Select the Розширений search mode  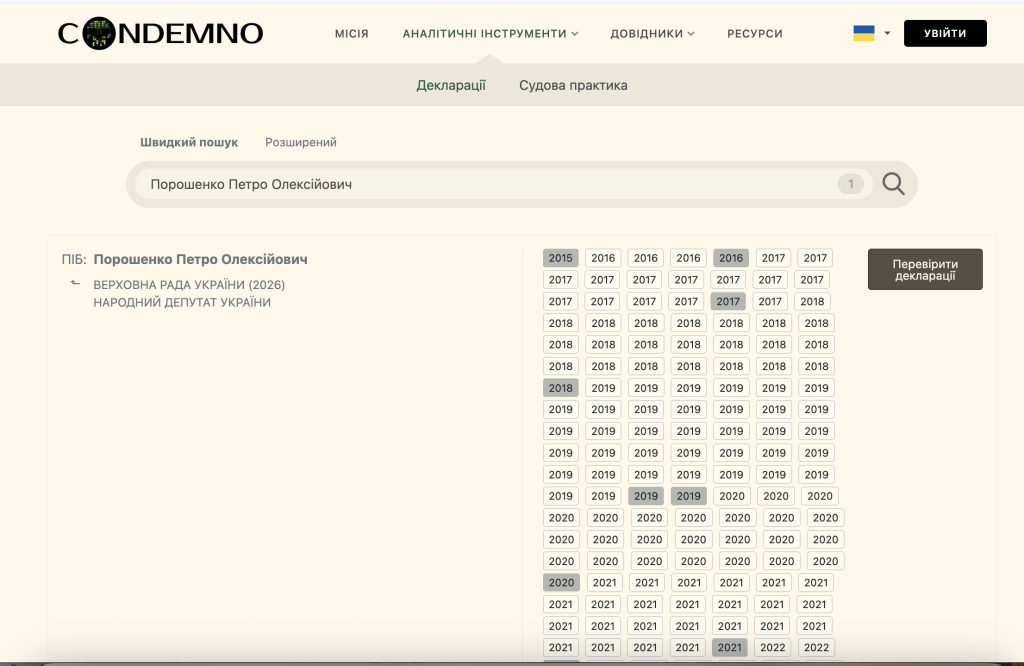(301, 142)
